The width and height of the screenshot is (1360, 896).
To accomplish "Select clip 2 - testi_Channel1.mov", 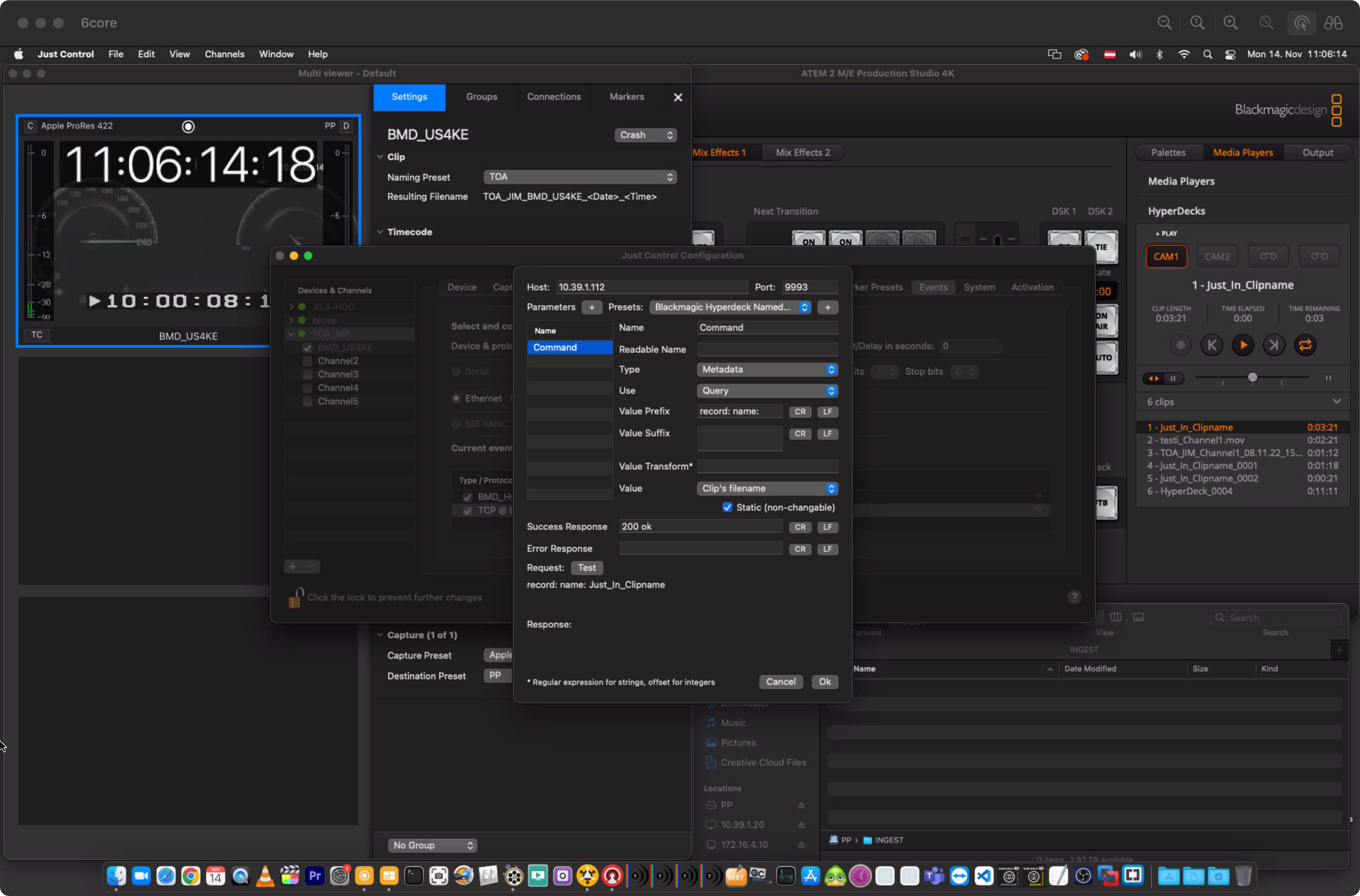I will [1242, 440].
